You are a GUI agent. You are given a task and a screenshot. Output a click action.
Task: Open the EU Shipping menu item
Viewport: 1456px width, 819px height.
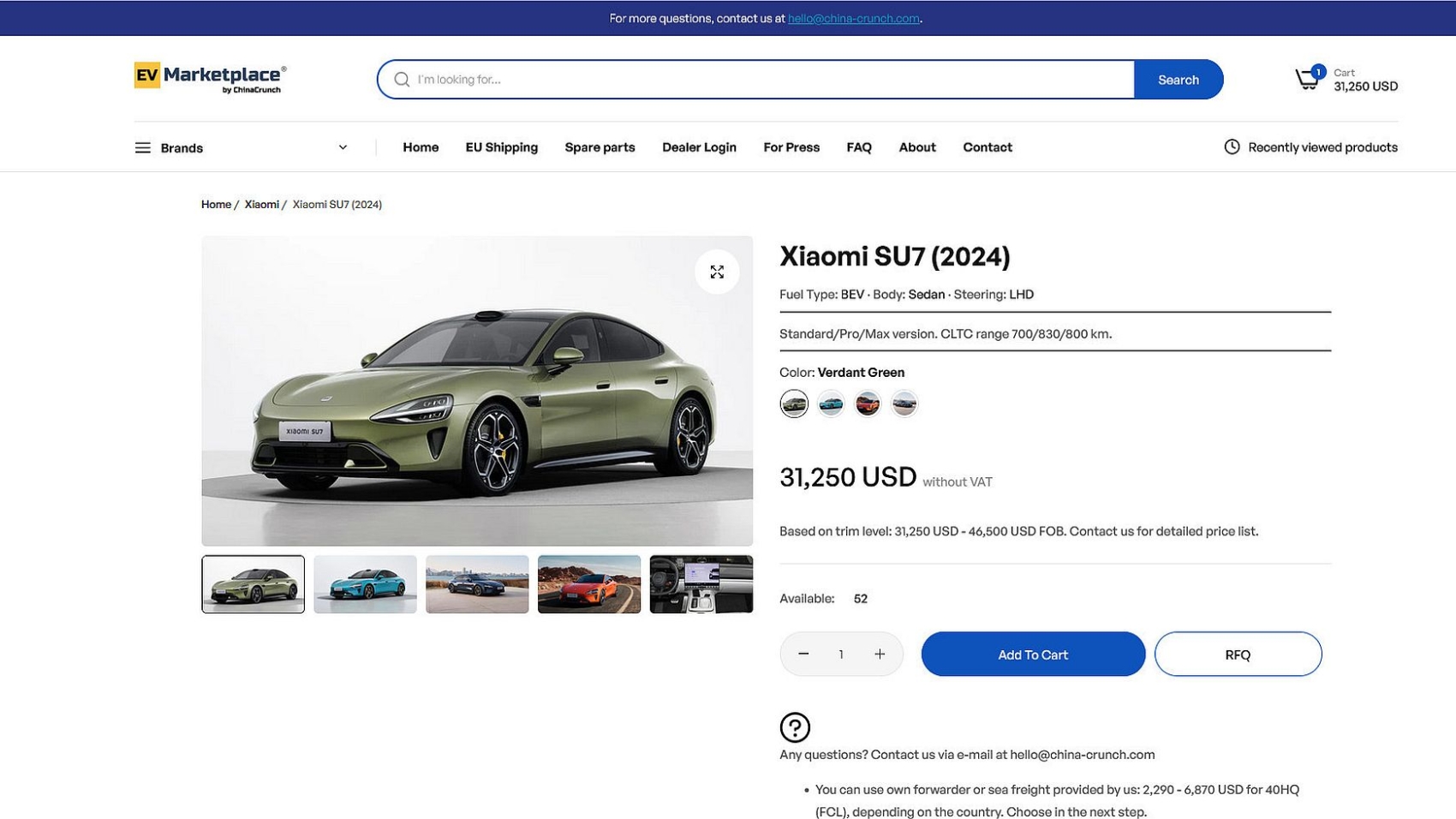[501, 147]
